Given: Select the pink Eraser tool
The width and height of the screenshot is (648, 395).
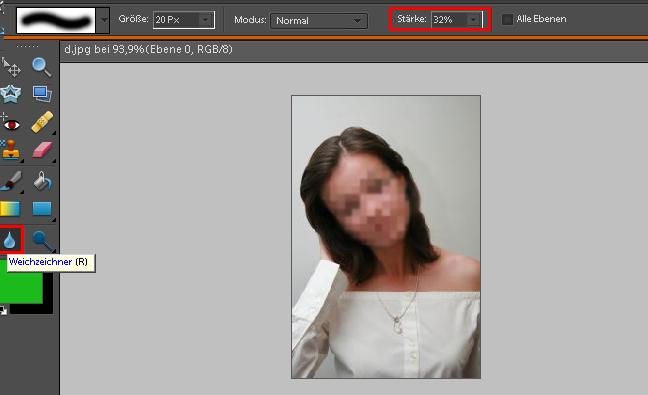Looking at the screenshot, I should 42,150.
